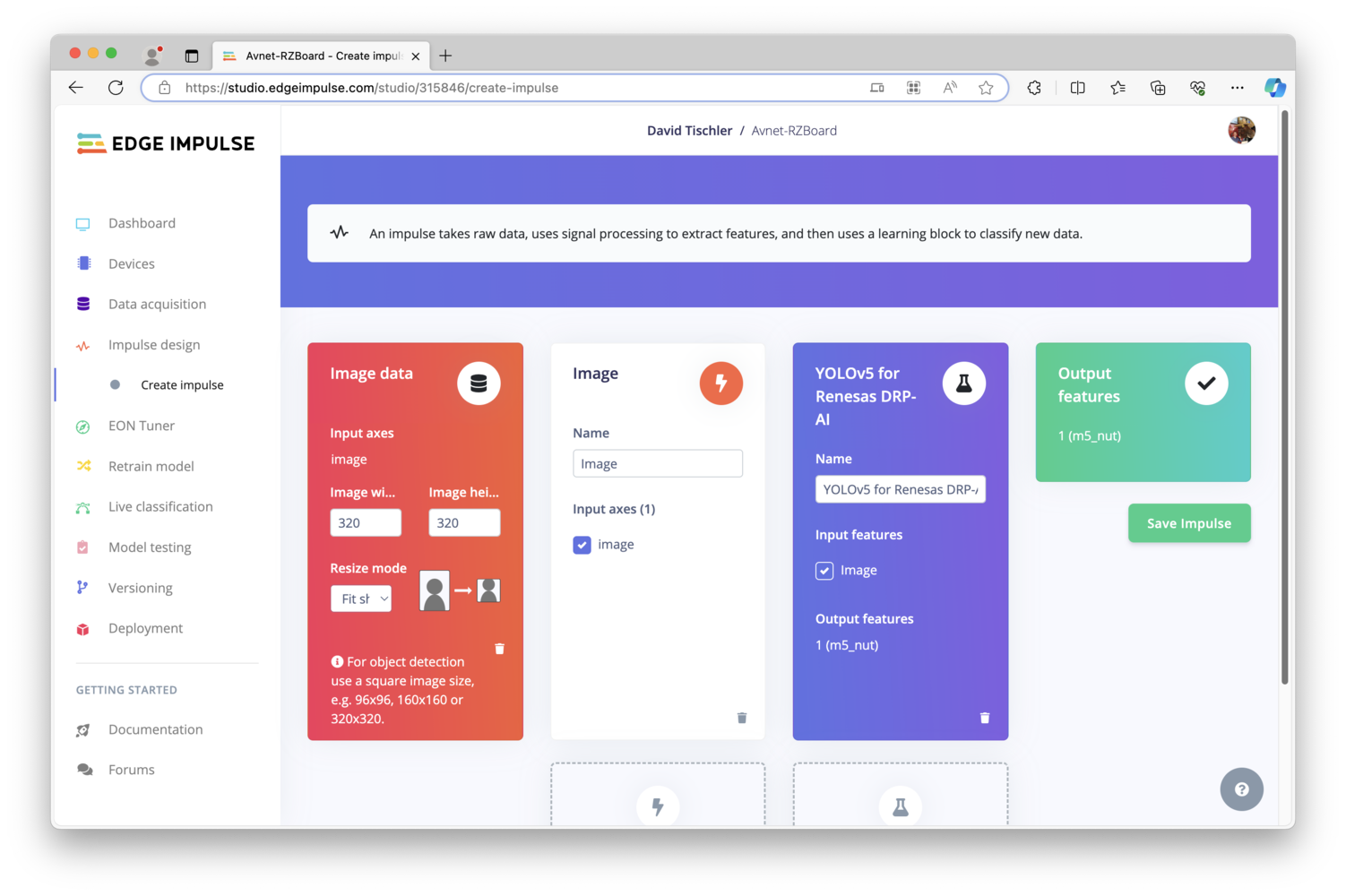This screenshot has height=896, width=1346.
Task: Click the address bar URL
Action: [372, 88]
